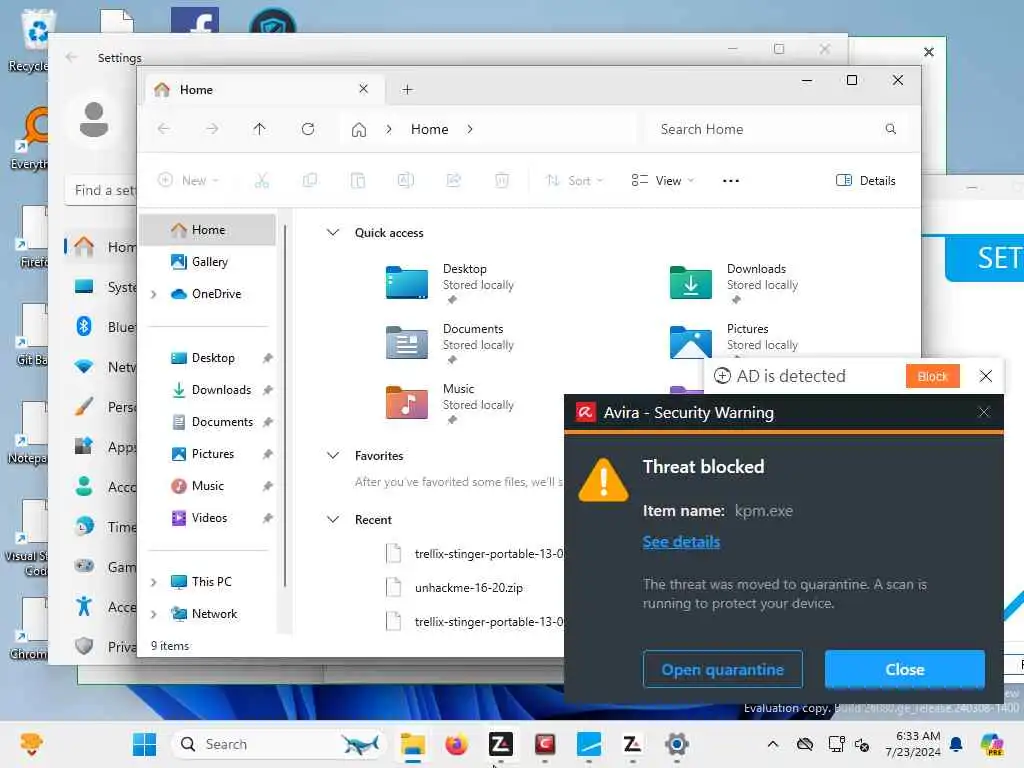Image resolution: width=1024 pixels, height=768 pixels.
Task: Open the Music folder in Quick access
Action: coord(406,402)
